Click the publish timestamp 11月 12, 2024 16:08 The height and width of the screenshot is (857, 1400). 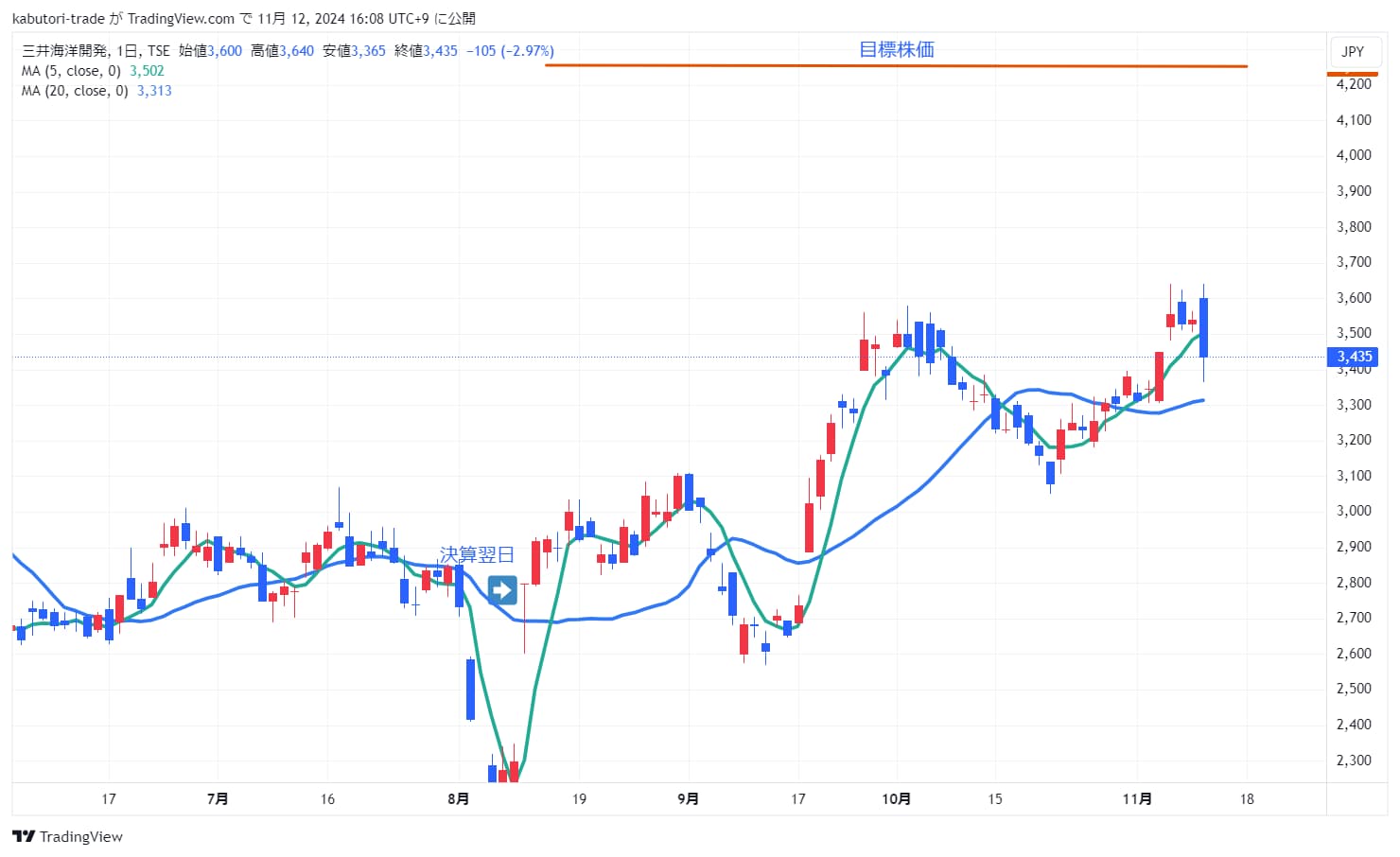click(x=319, y=19)
